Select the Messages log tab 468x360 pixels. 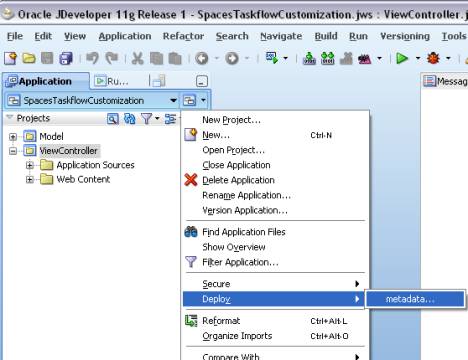coord(445,81)
